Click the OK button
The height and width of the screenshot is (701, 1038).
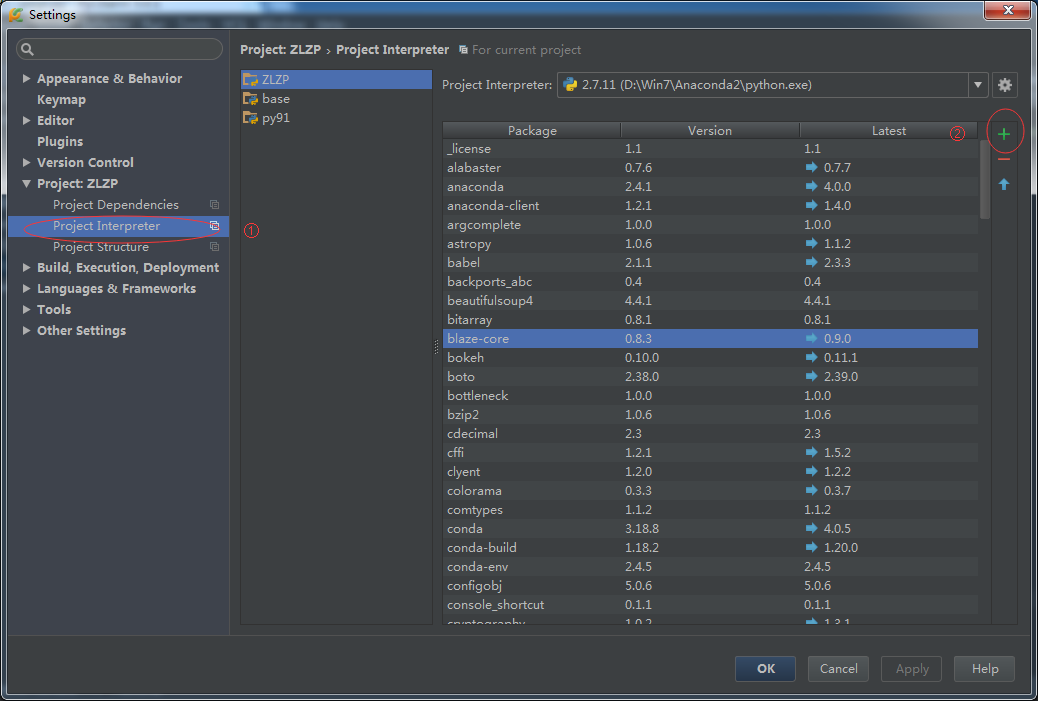(765, 669)
